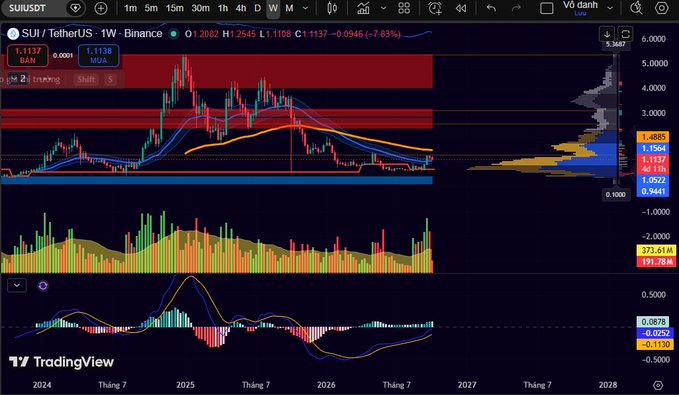
Task: Switch to the 5m timeframe
Action: click(x=151, y=8)
